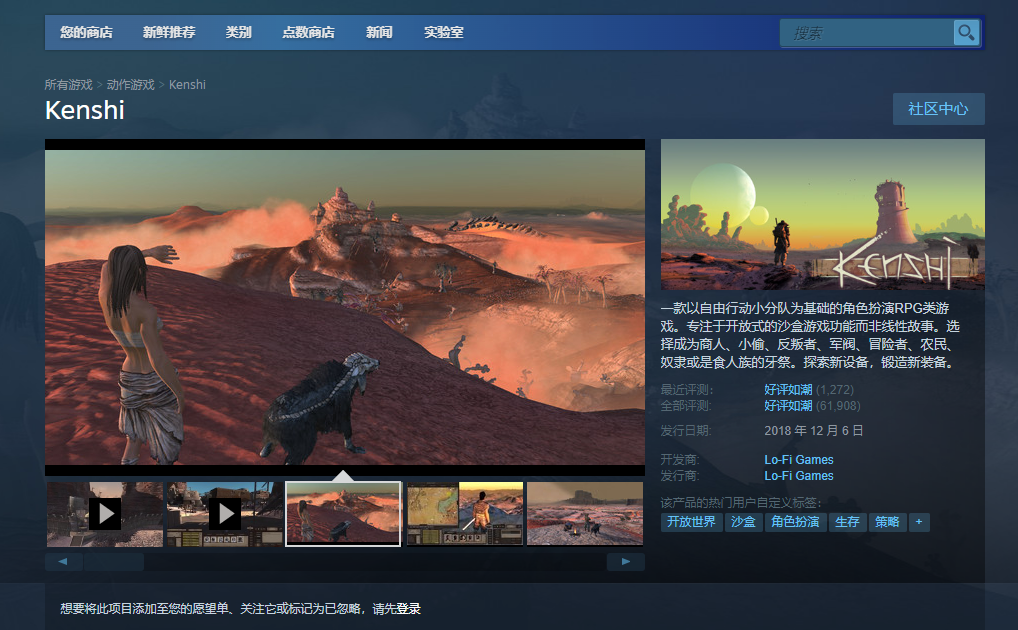
Task: Select the map interface screenshot thumbnail
Action: pos(465,514)
